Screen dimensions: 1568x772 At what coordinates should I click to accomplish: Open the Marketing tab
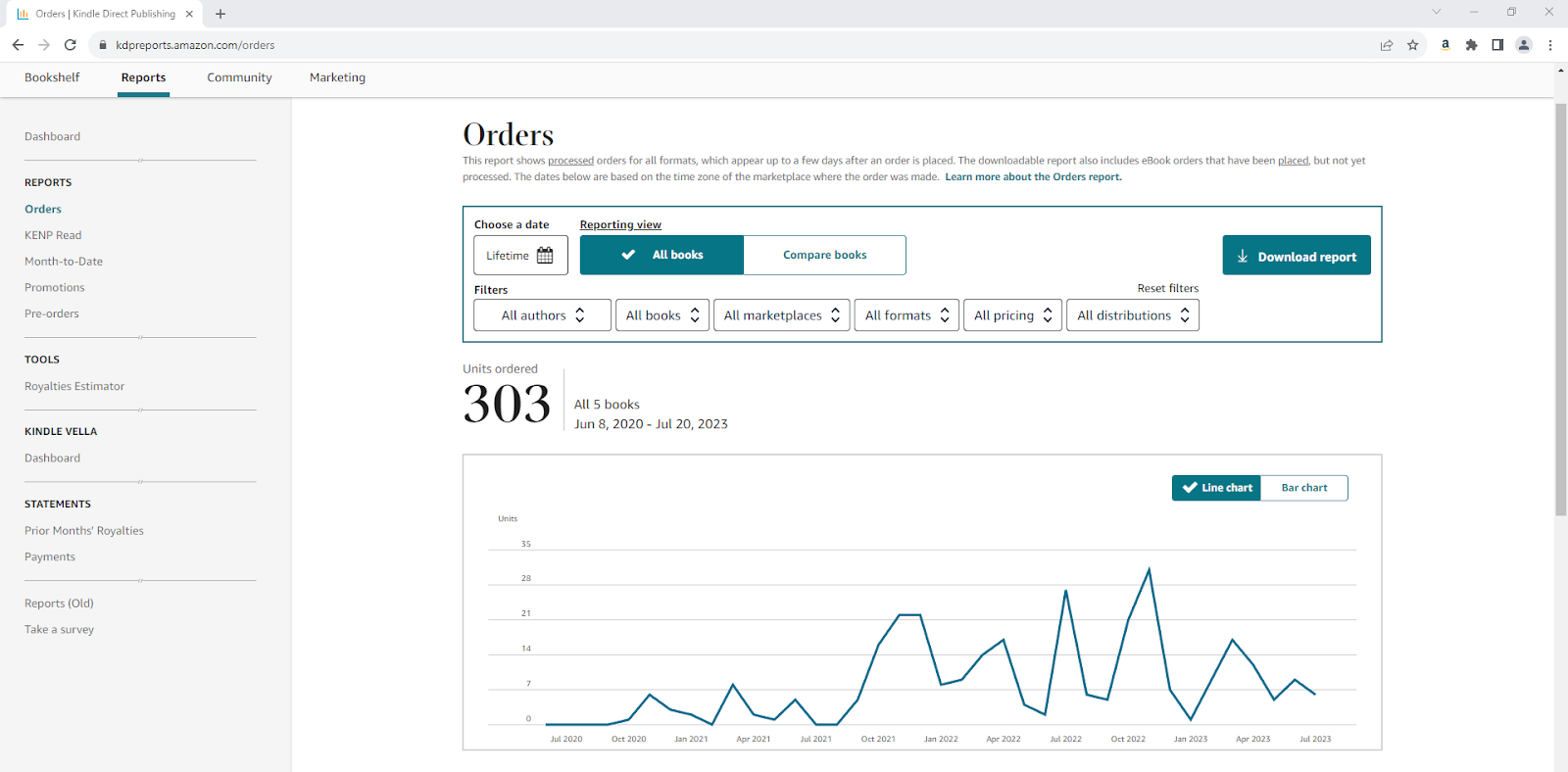coord(337,77)
